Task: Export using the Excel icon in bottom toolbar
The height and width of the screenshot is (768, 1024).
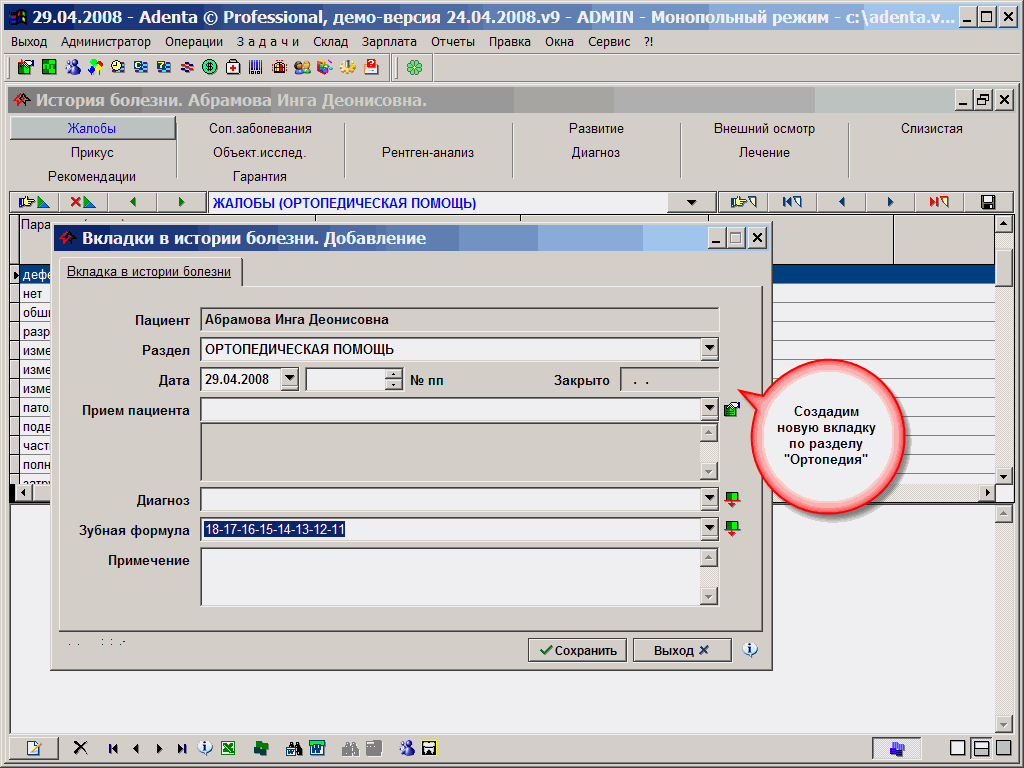Action: (228, 748)
